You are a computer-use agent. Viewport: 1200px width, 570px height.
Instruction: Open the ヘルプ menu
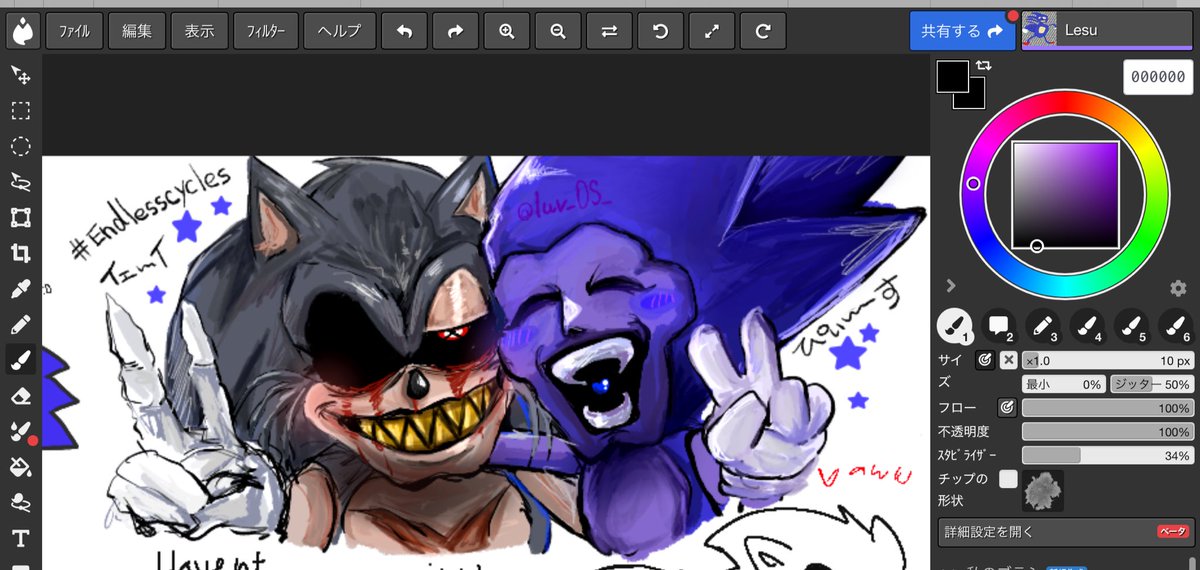pos(339,31)
